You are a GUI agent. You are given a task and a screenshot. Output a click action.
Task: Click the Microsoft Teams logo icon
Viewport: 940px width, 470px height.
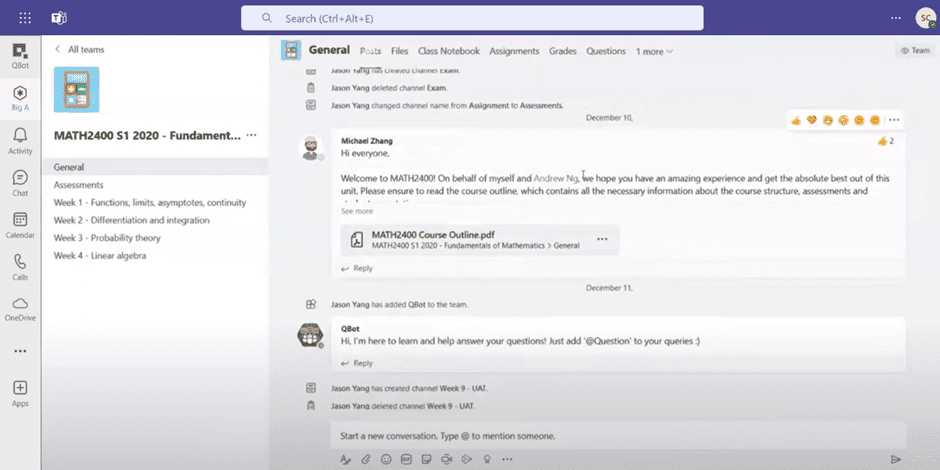click(x=59, y=18)
